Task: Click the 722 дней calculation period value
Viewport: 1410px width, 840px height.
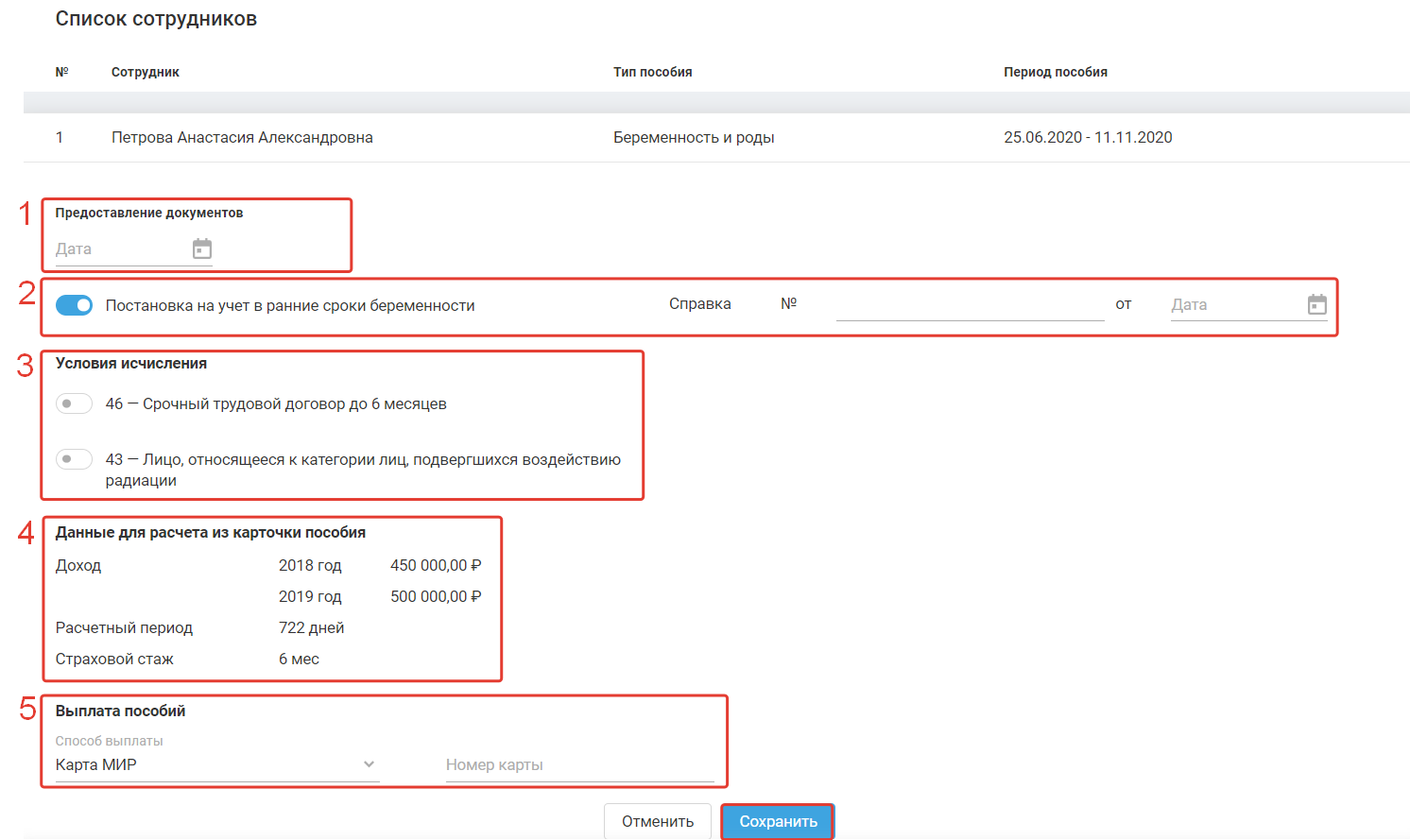Action: [x=312, y=628]
